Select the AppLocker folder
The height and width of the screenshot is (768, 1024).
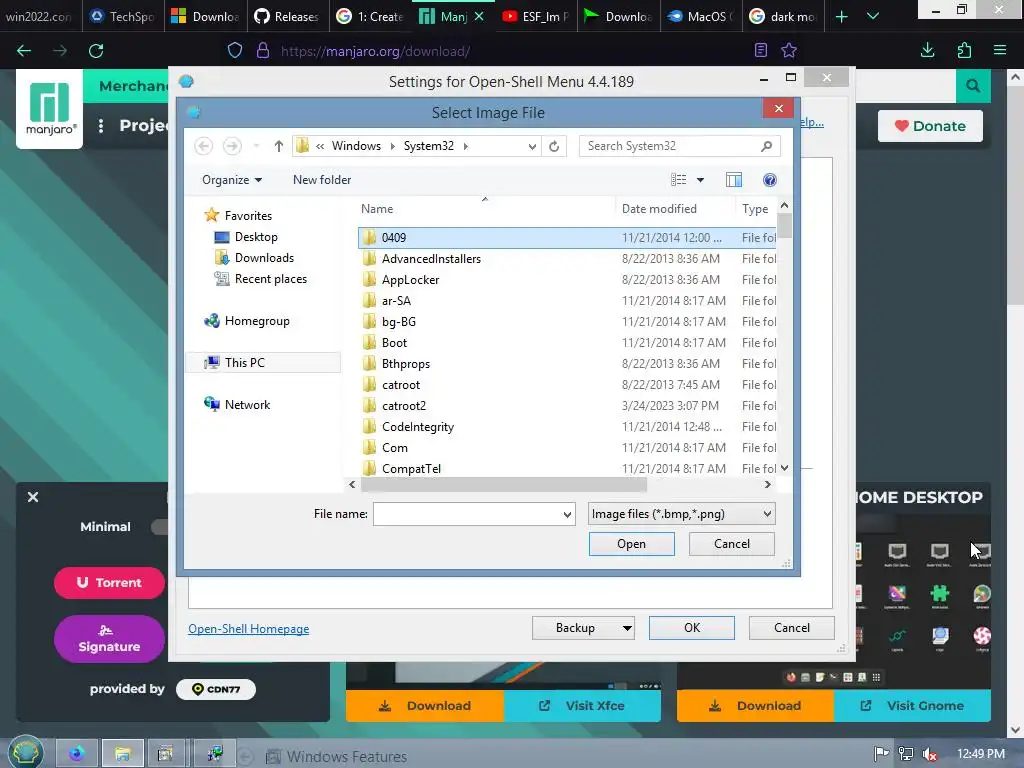coord(410,280)
